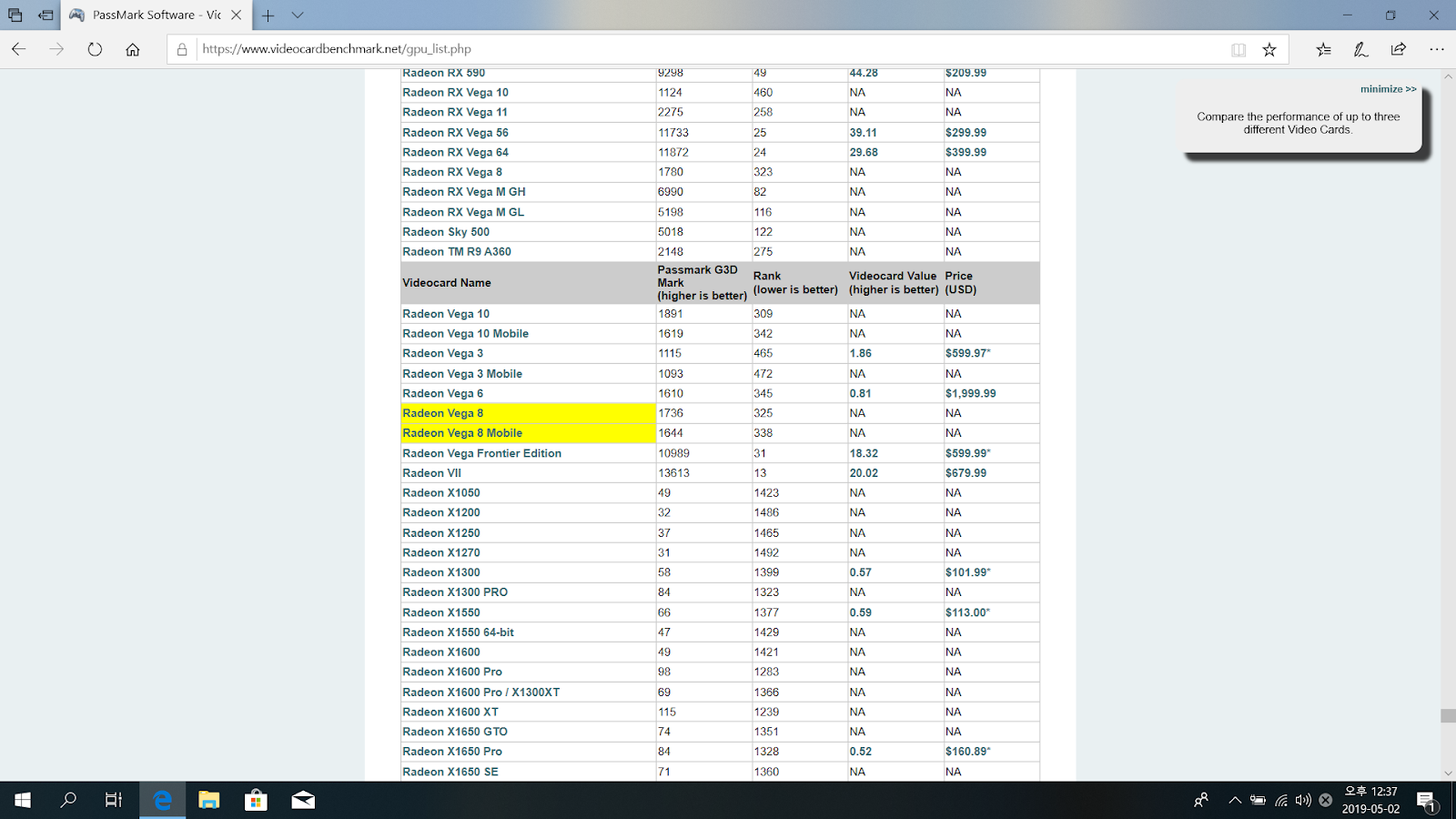This screenshot has width=1456, height=819.
Task: Open the Radeon X1550 64-bit link
Action: coord(459,632)
